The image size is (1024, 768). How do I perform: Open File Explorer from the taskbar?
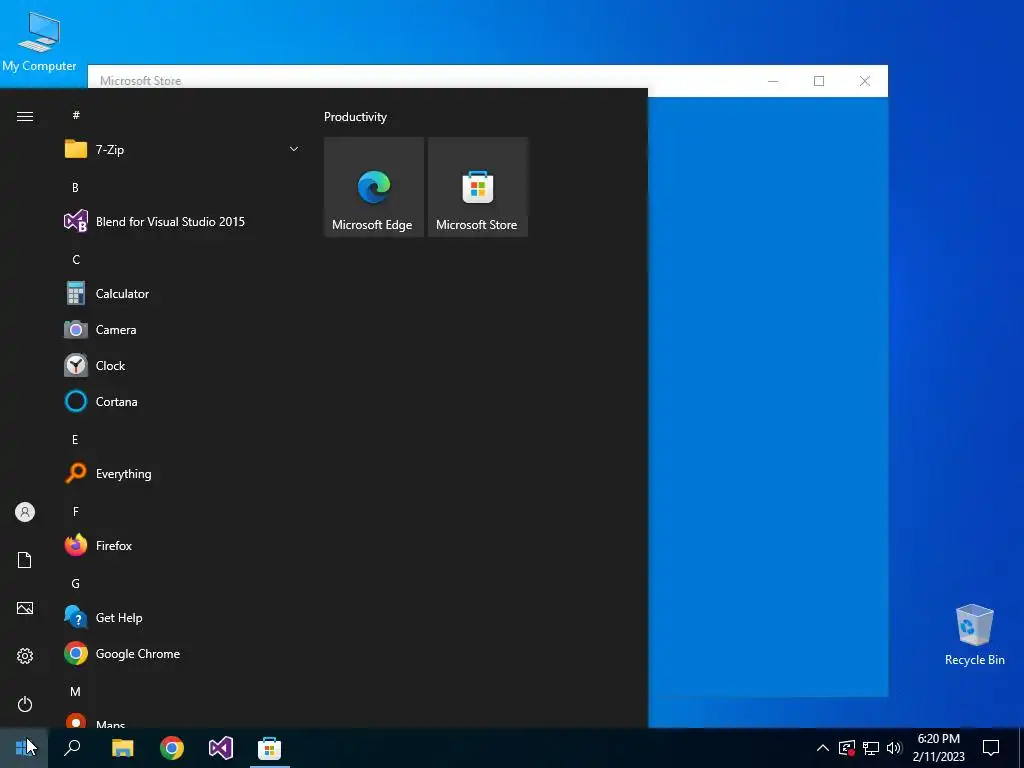(122, 748)
